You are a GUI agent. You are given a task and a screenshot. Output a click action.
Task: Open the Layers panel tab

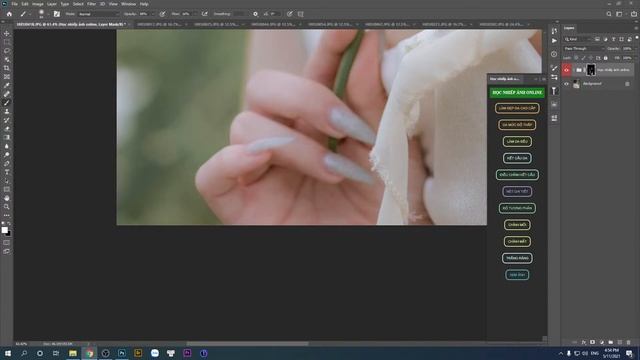pyautogui.click(x=569, y=28)
